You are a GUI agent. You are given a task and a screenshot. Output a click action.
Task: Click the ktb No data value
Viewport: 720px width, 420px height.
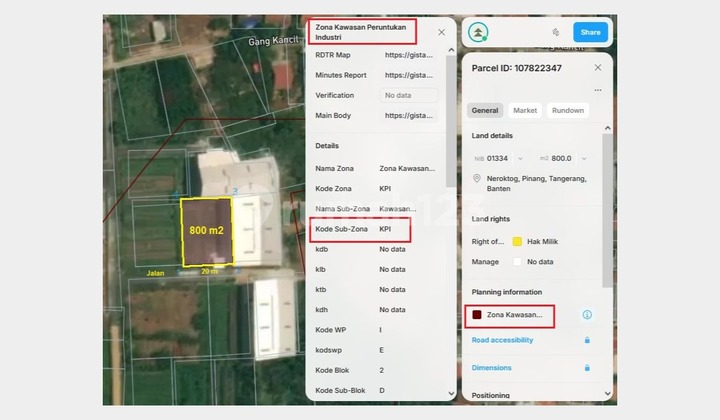[x=392, y=290]
